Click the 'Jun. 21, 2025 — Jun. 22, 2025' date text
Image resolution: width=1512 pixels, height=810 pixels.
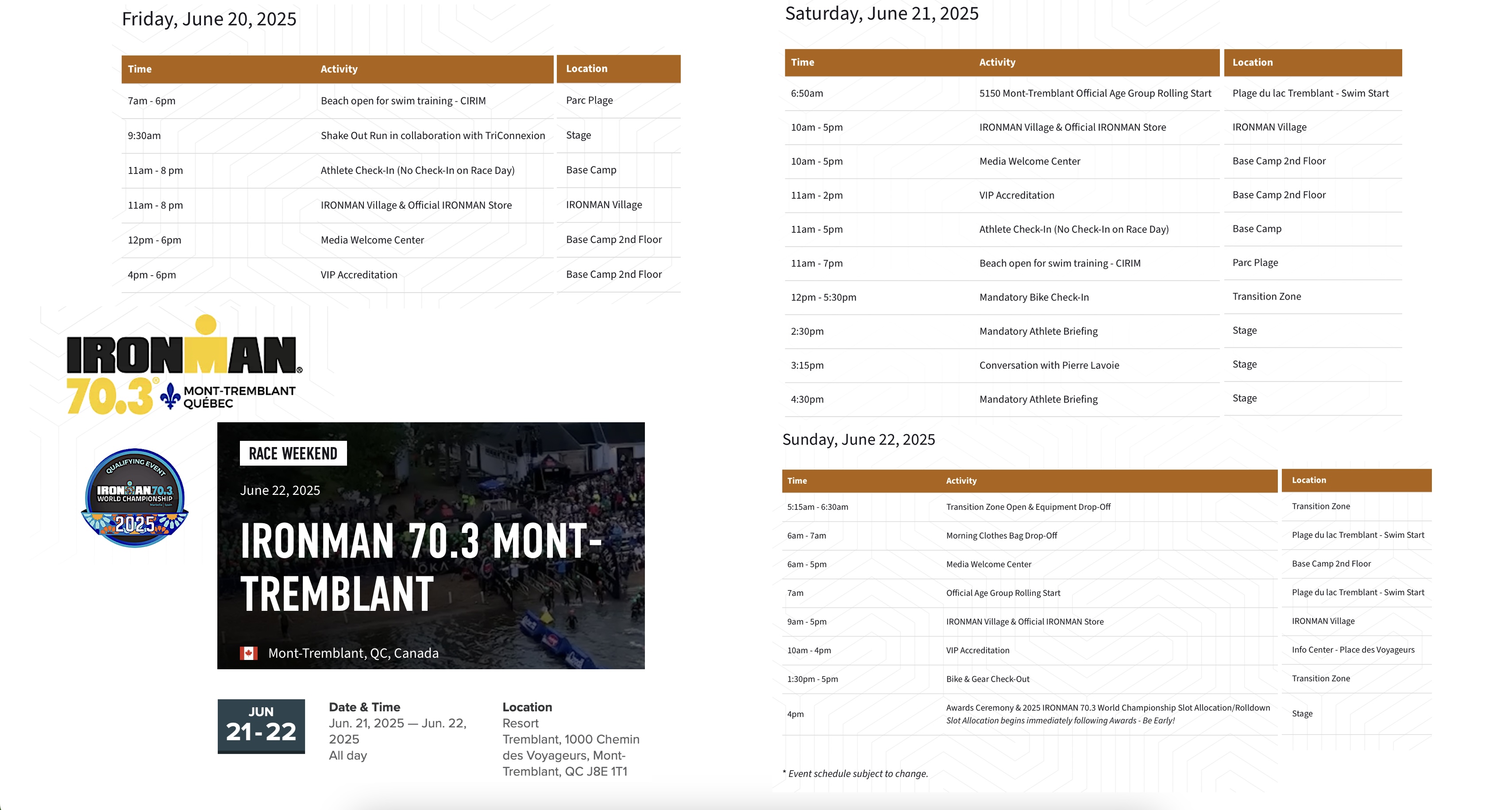[397, 731]
